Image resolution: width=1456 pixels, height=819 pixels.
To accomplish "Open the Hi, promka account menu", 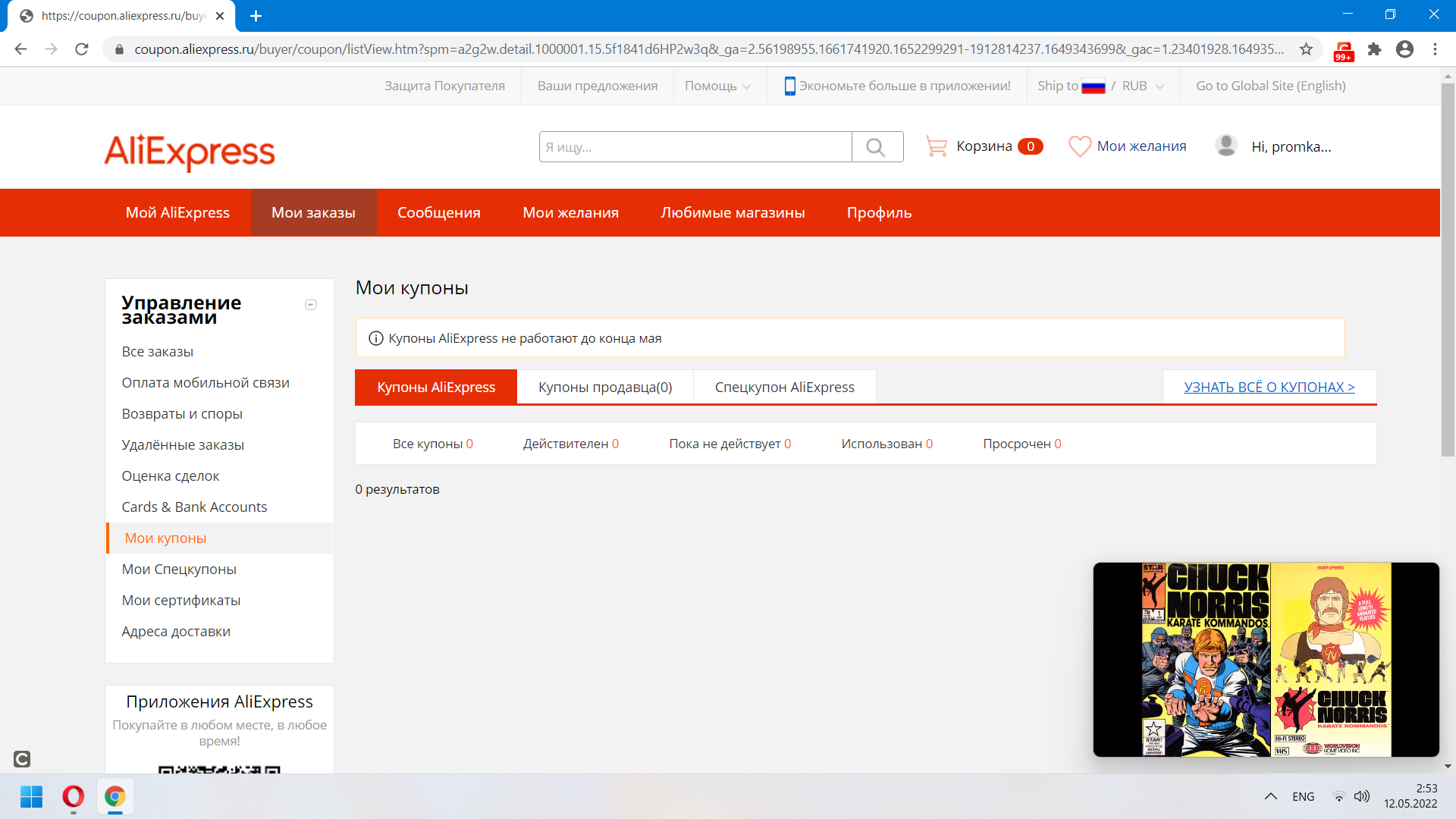I will click(1291, 146).
